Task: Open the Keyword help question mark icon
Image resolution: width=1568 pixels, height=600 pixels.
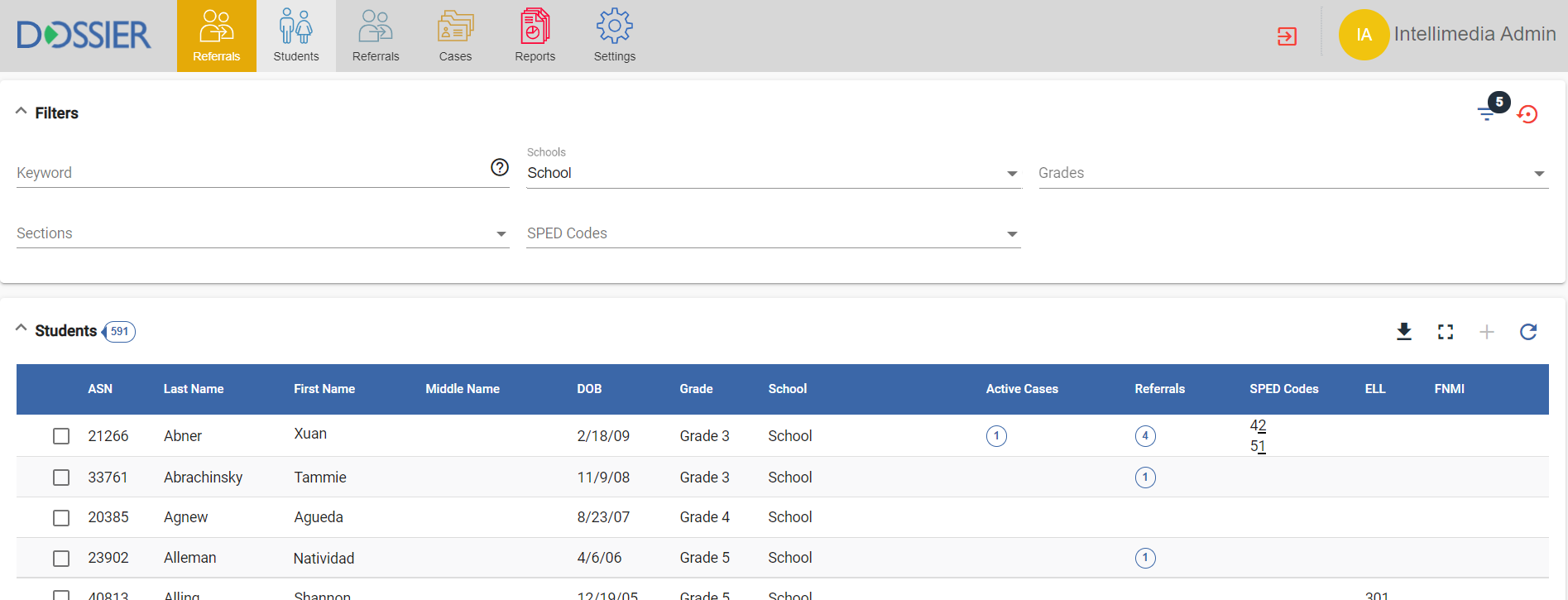Action: coord(500,167)
